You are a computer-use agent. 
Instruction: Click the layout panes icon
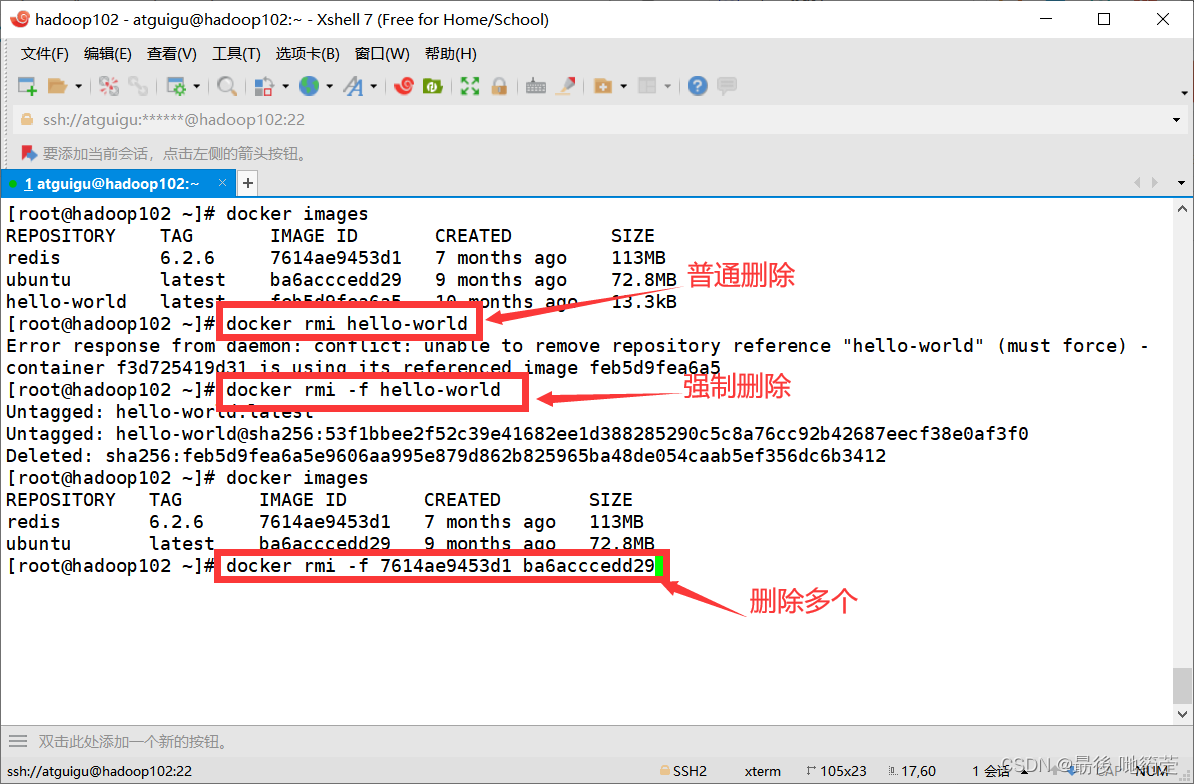point(647,86)
